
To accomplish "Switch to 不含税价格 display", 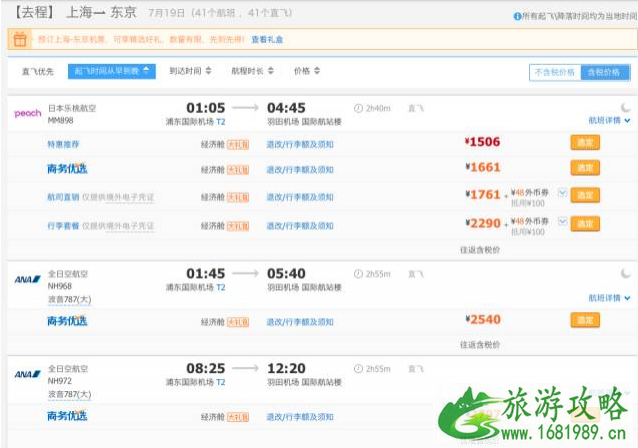I will pyautogui.click(x=555, y=72).
